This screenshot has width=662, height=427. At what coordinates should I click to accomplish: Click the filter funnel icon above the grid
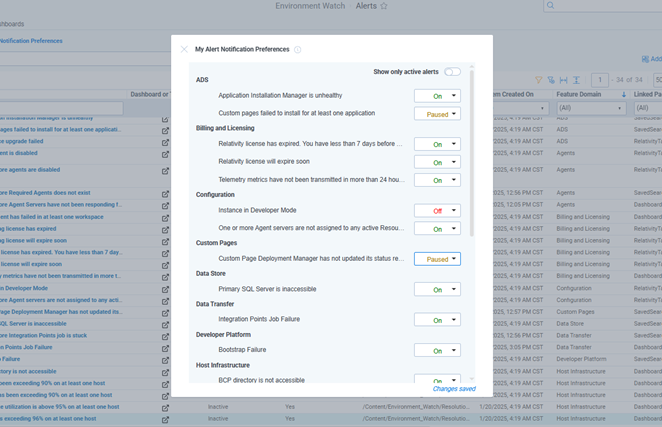538,80
